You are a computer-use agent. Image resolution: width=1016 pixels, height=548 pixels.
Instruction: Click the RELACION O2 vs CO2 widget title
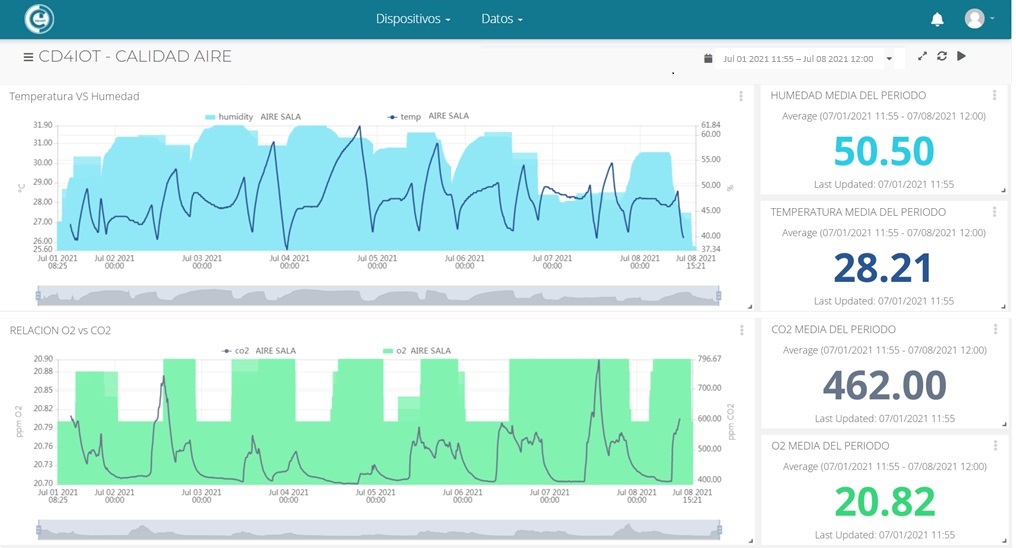click(x=60, y=330)
